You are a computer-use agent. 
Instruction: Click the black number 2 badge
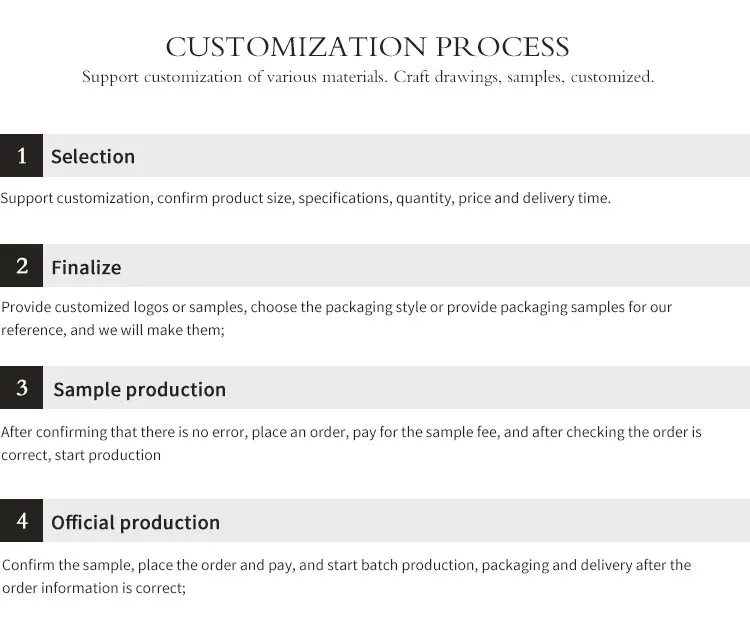pyautogui.click(x=22, y=266)
